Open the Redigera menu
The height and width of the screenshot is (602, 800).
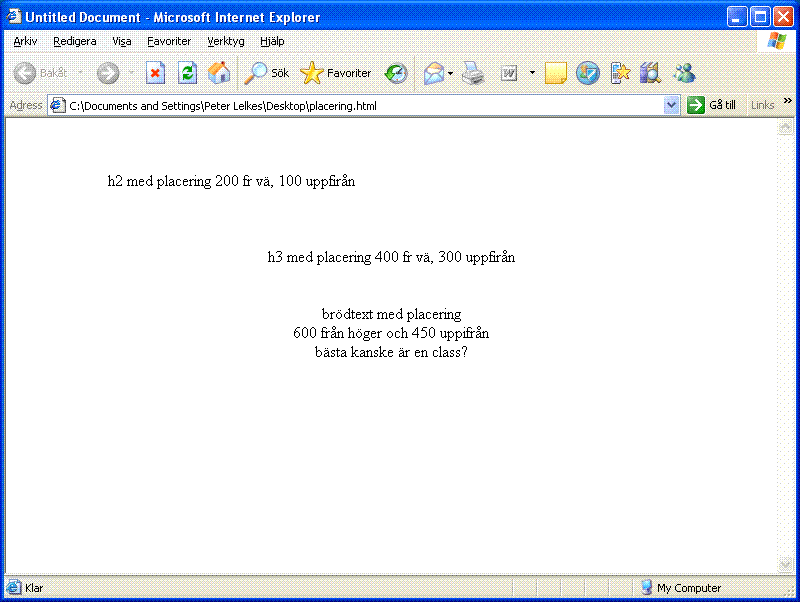point(74,41)
